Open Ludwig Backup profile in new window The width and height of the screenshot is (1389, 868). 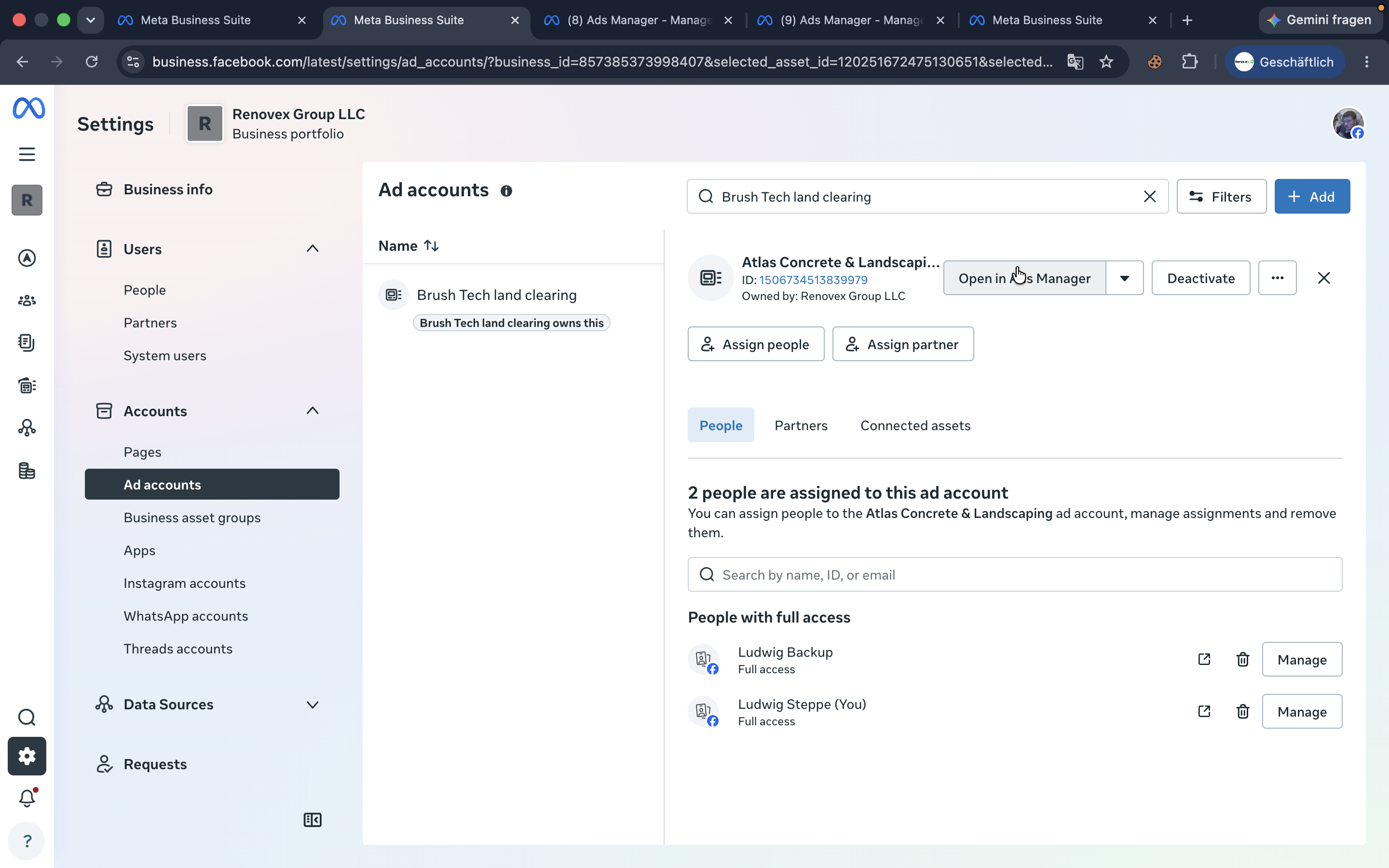click(1204, 659)
